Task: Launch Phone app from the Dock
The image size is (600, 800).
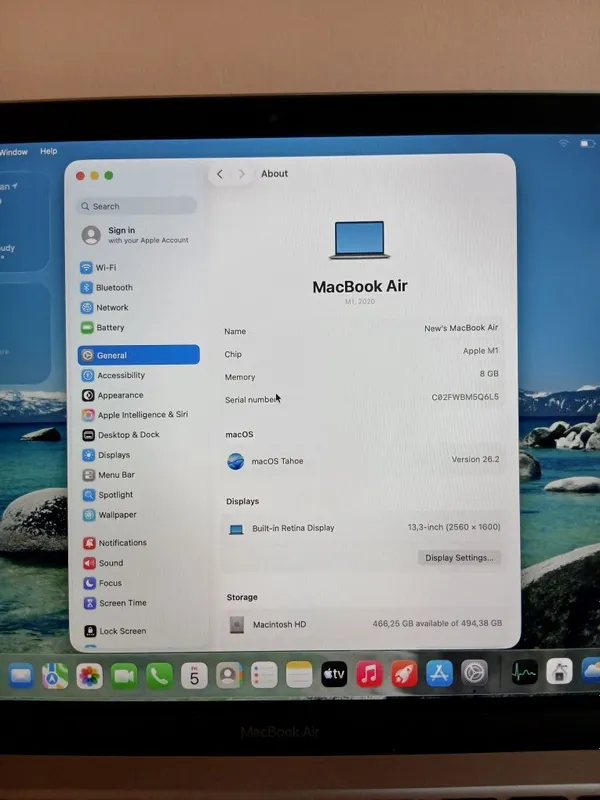Action: click(159, 676)
